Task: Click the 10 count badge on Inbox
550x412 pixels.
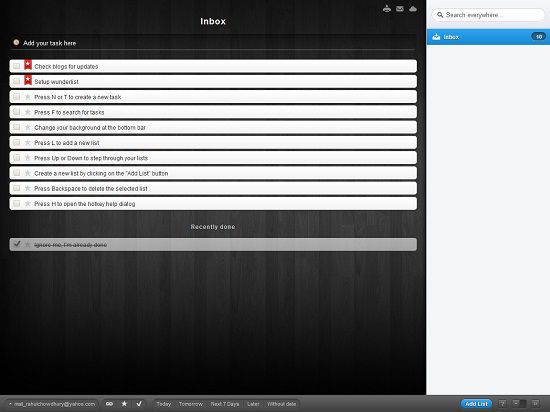Action: [538, 36]
